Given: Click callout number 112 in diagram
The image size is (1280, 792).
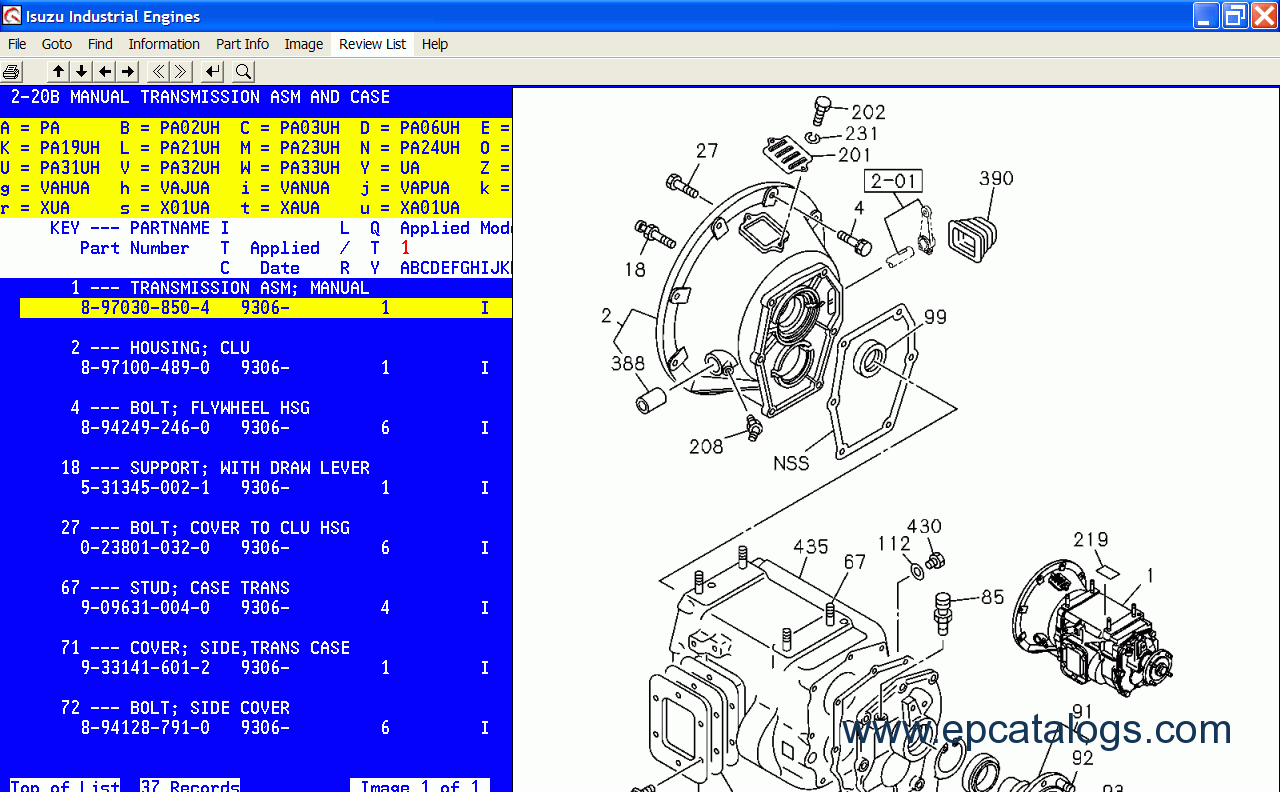Looking at the screenshot, I should tap(894, 544).
